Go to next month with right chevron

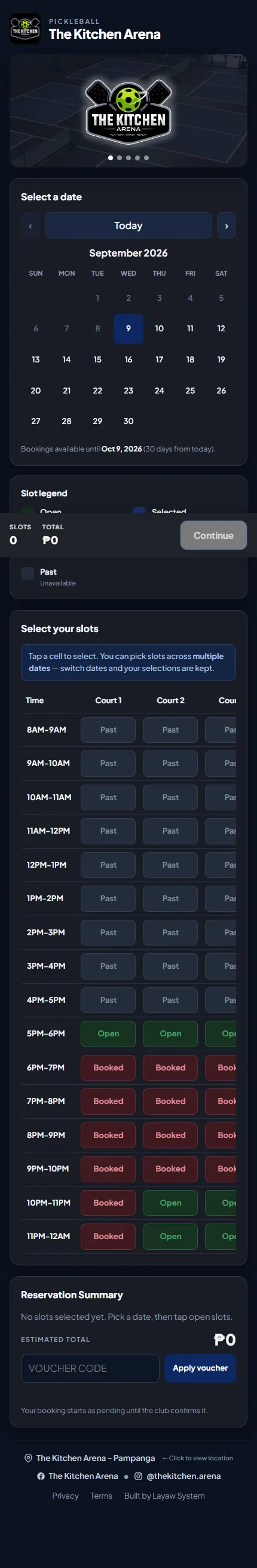[227, 226]
